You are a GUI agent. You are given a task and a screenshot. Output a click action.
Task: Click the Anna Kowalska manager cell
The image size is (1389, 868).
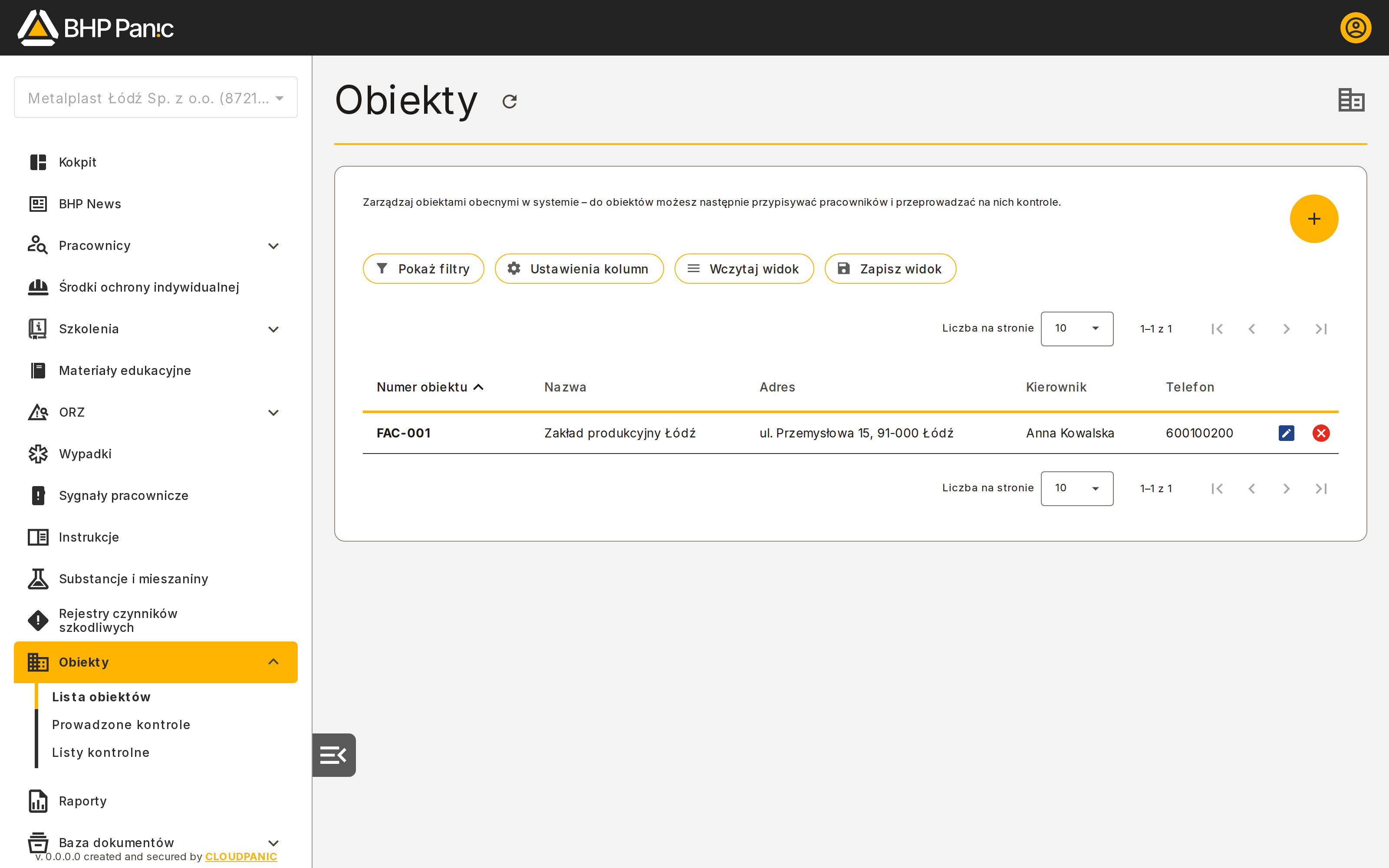coord(1070,433)
